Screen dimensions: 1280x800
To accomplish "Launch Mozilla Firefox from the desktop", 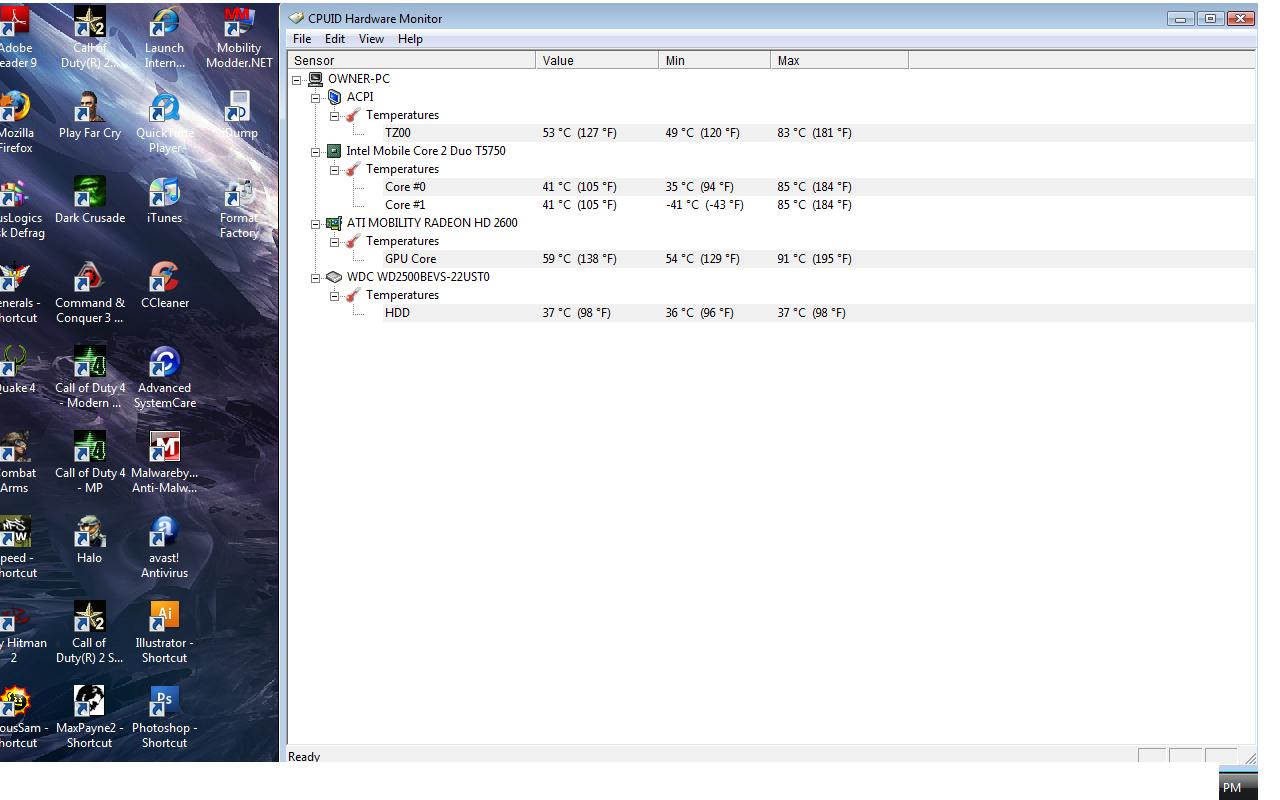I will 16,123.
